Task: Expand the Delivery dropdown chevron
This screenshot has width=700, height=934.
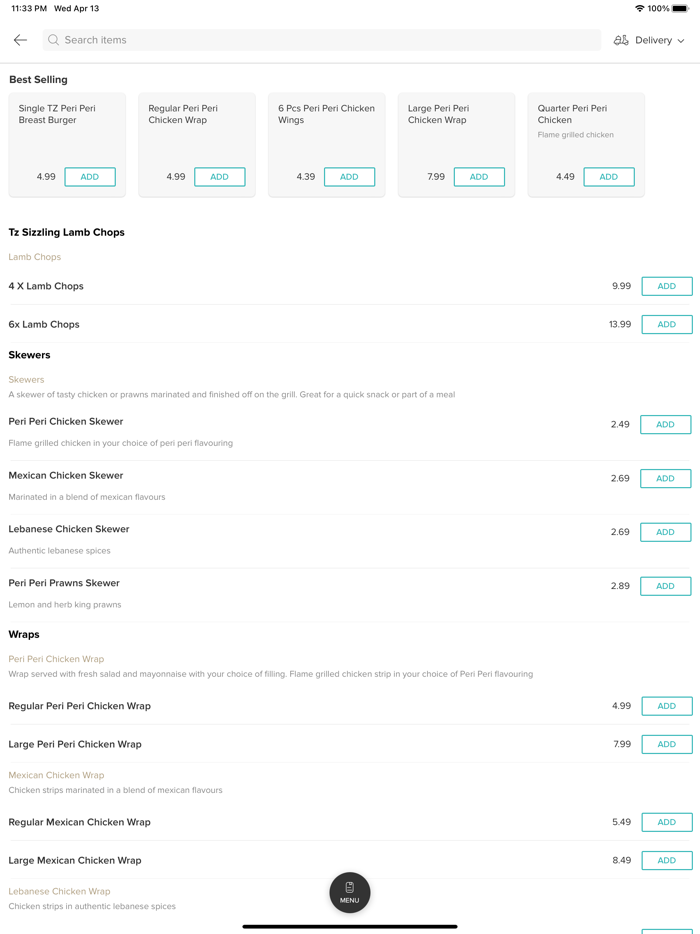Action: [681, 41]
